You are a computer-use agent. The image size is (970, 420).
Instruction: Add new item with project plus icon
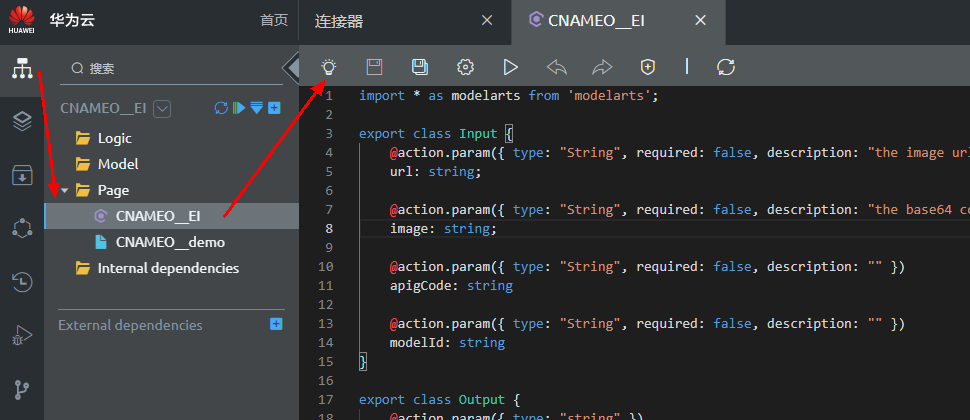coord(274,108)
